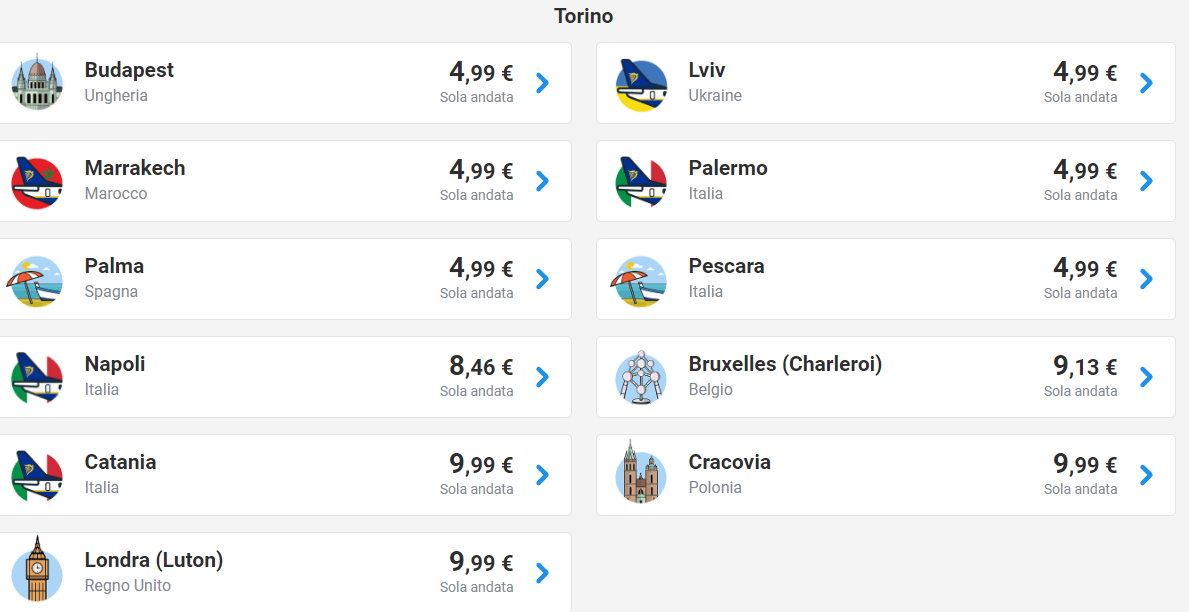Click the Budapest parliament building icon
The image size is (1189, 612).
(x=37, y=83)
